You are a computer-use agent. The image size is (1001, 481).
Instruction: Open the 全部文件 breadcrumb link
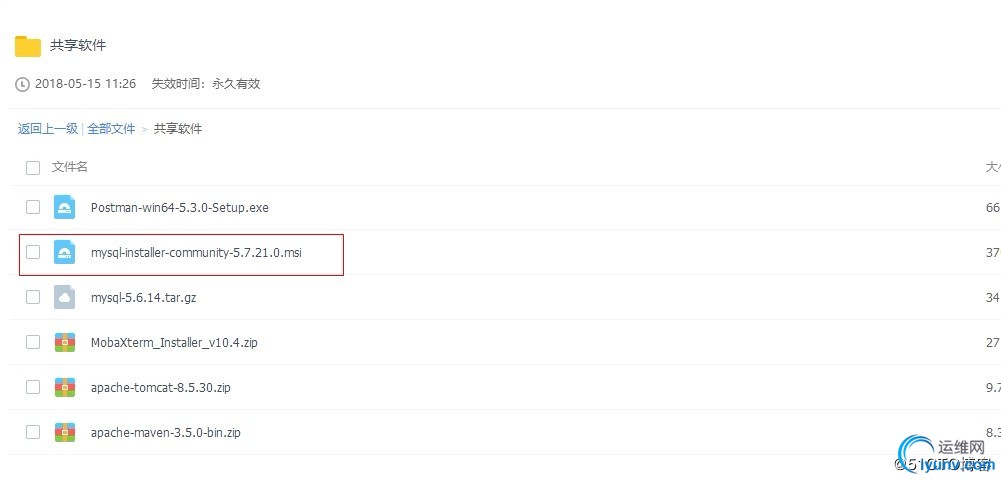111,129
